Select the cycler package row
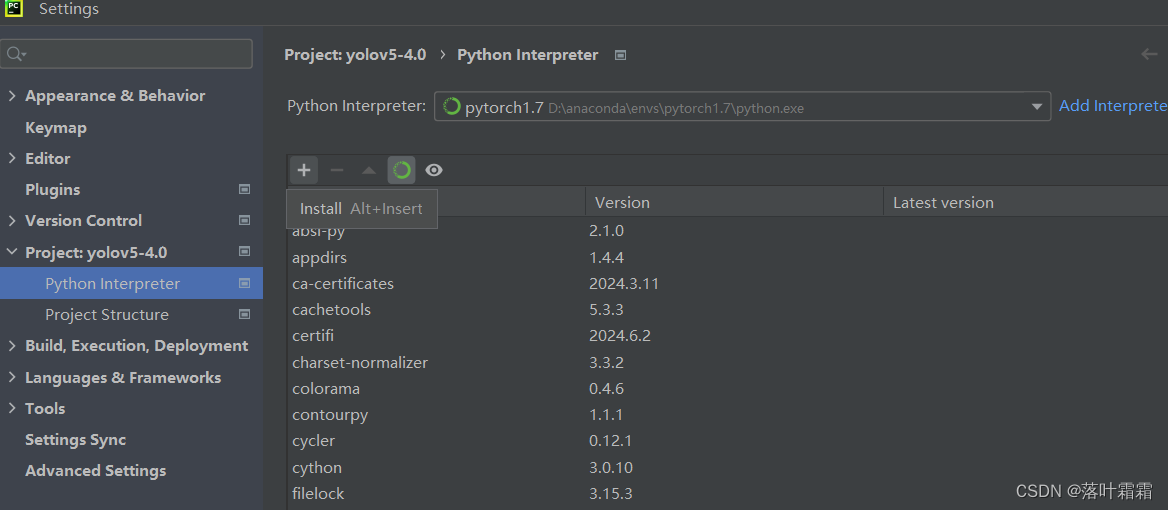1168x510 pixels. (x=727, y=441)
